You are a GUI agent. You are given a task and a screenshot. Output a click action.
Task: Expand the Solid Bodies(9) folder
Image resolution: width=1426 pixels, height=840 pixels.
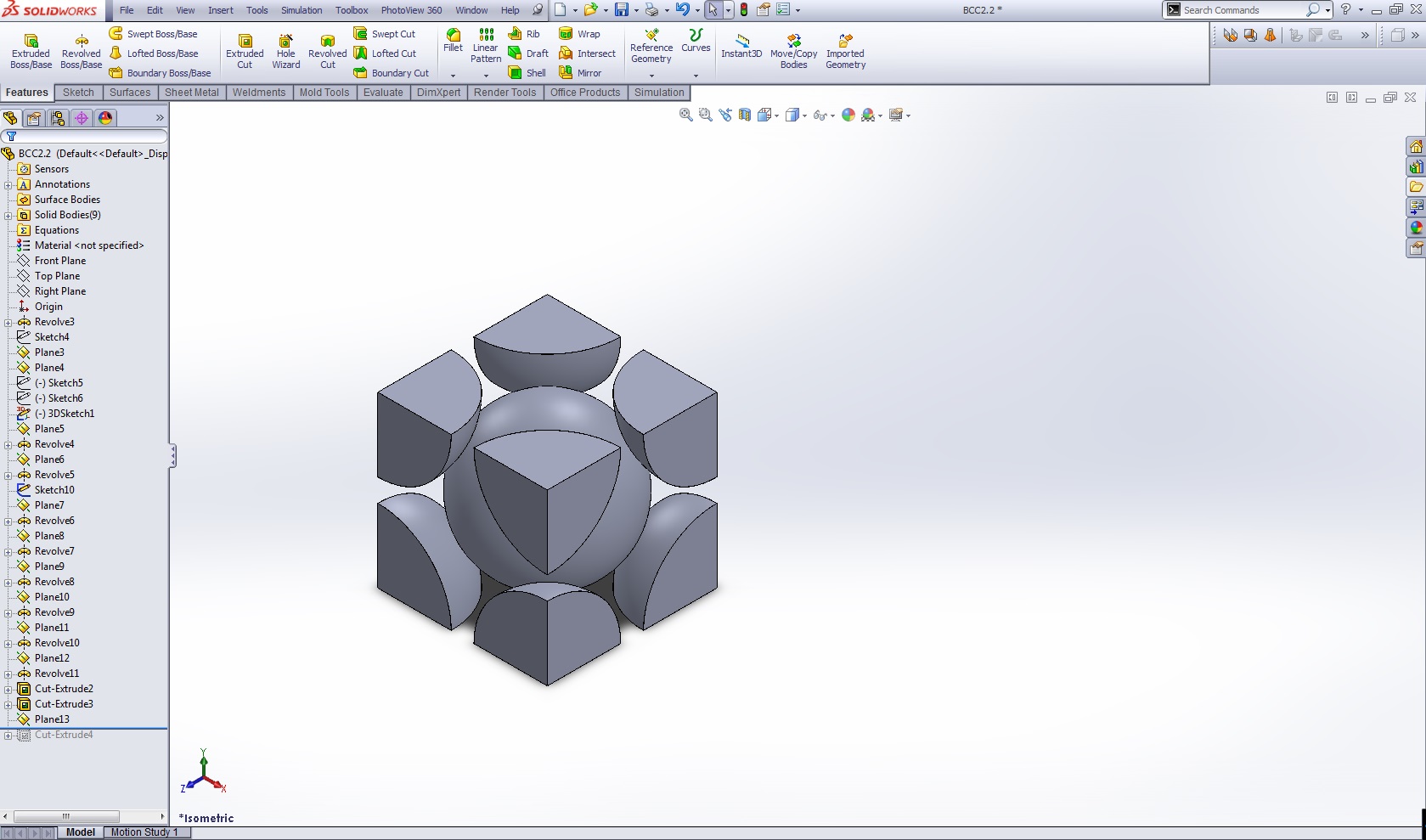[8, 215]
